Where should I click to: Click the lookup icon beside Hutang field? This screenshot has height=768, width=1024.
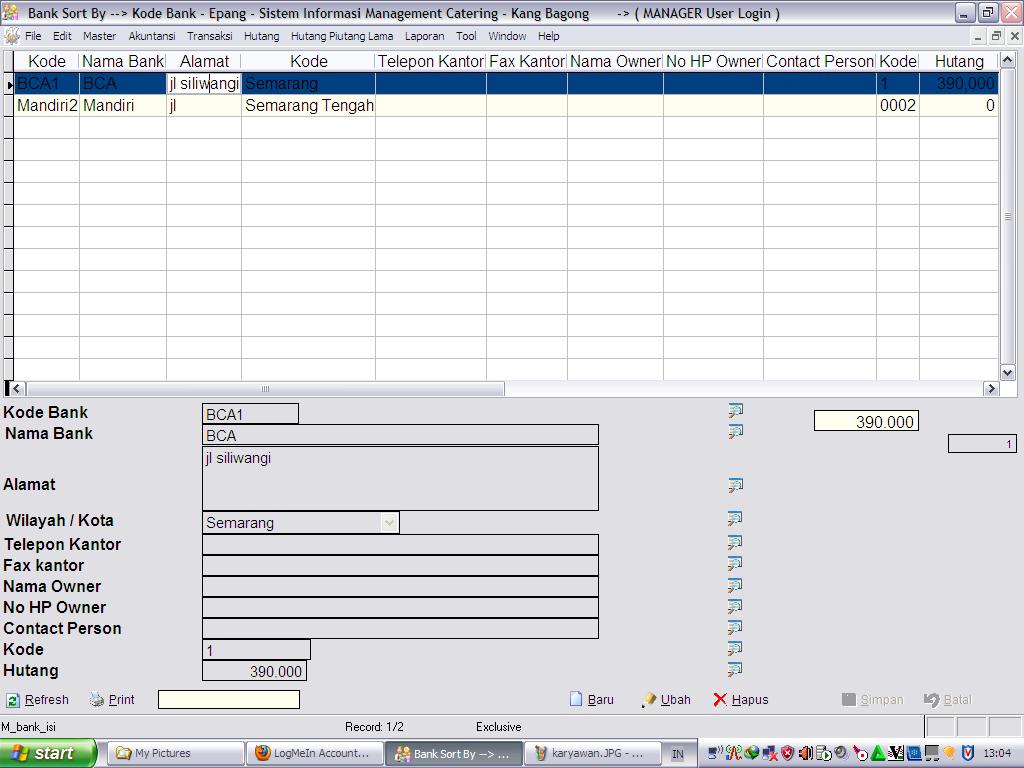pos(735,669)
